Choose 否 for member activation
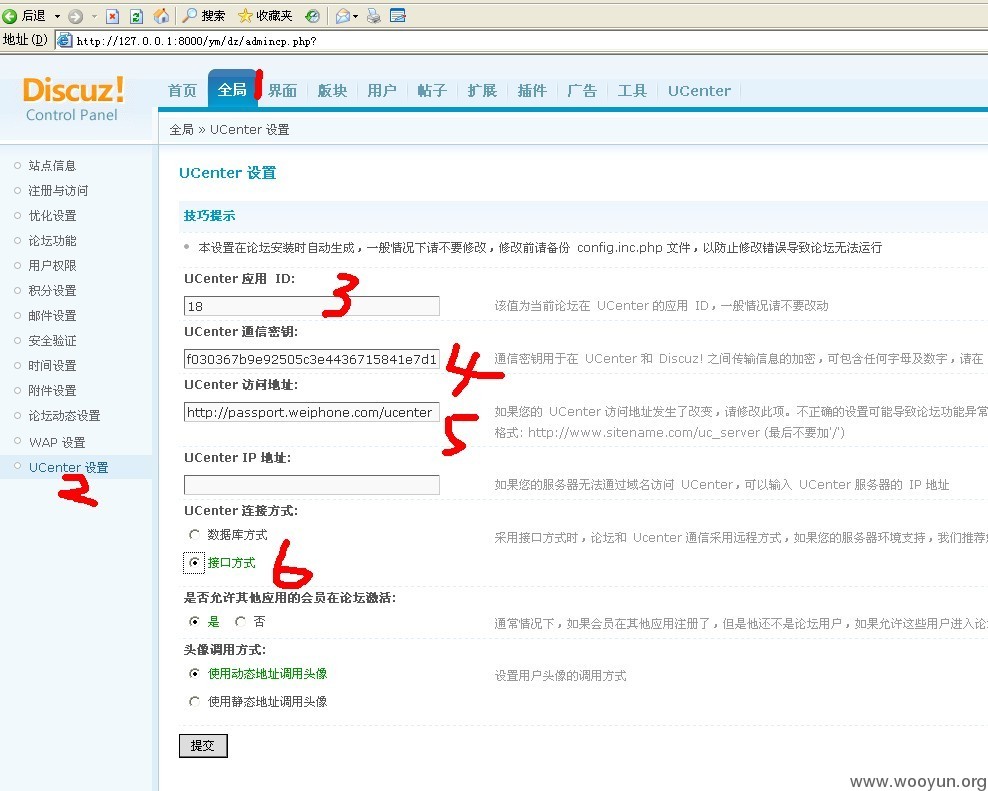The height and width of the screenshot is (791, 988). click(x=240, y=621)
